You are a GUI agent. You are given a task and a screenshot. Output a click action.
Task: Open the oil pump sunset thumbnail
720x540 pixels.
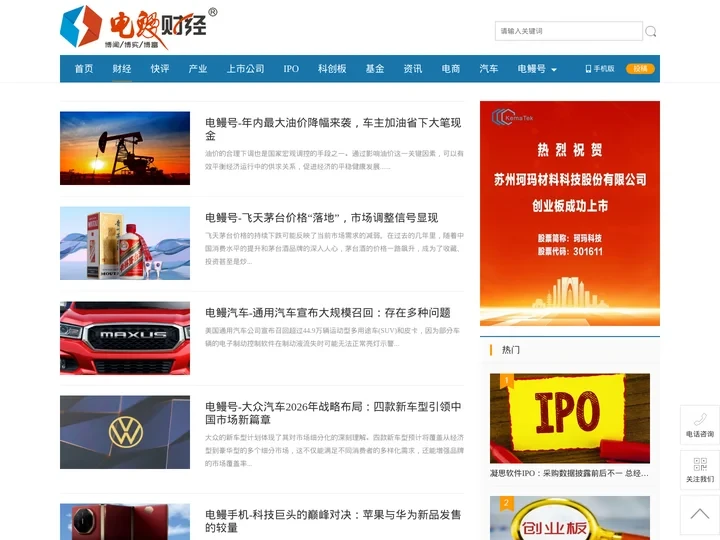[x=125, y=148]
